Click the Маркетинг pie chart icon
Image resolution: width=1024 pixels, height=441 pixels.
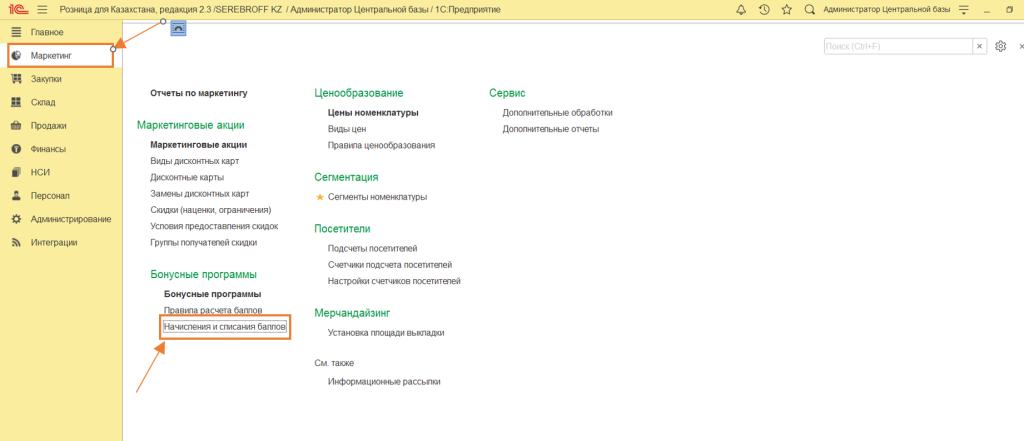point(17,56)
